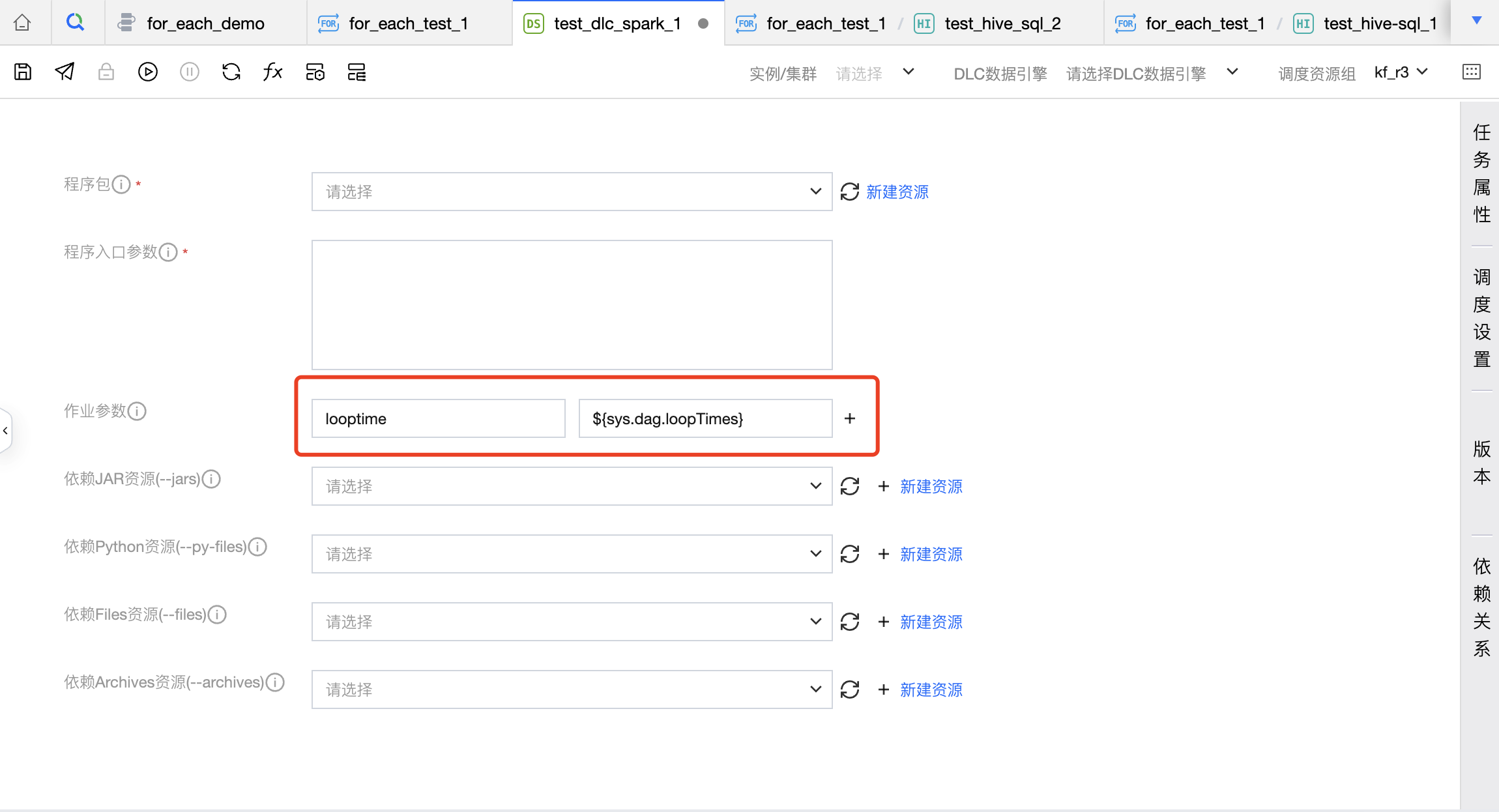
Task: Click the refresh icon in toolbar
Action: (x=231, y=72)
